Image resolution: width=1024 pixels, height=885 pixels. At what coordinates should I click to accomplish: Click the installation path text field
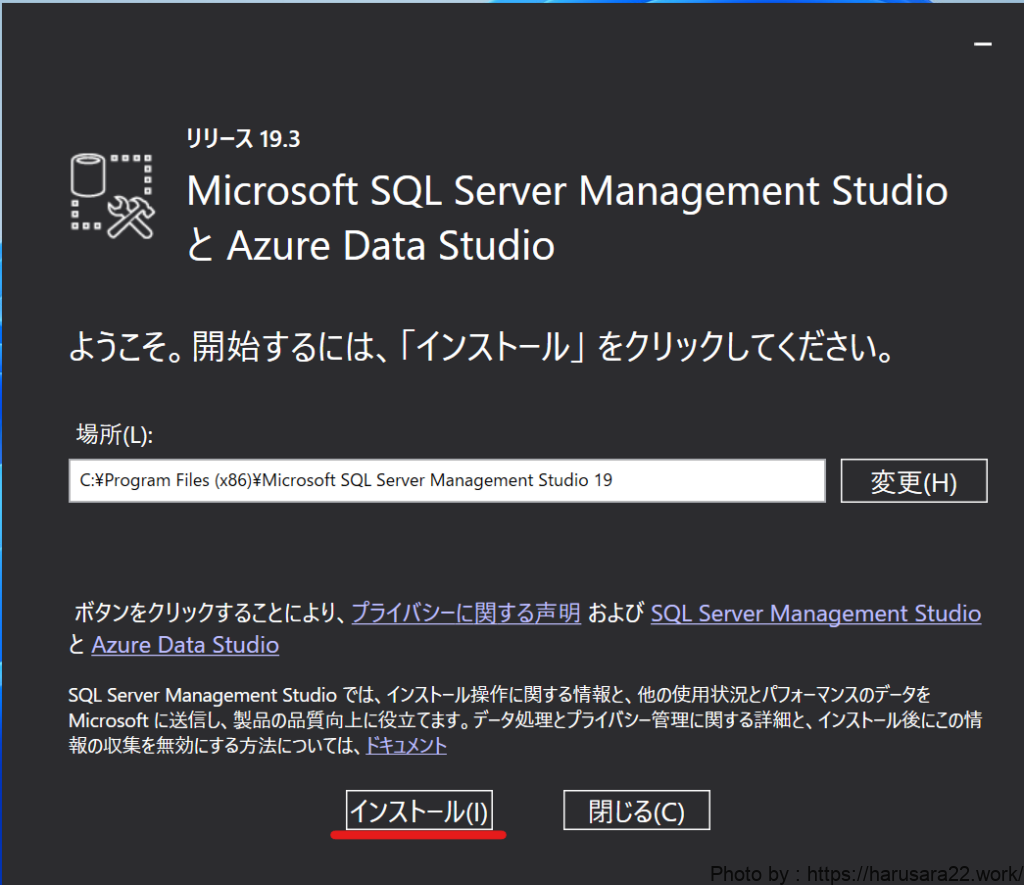point(446,480)
